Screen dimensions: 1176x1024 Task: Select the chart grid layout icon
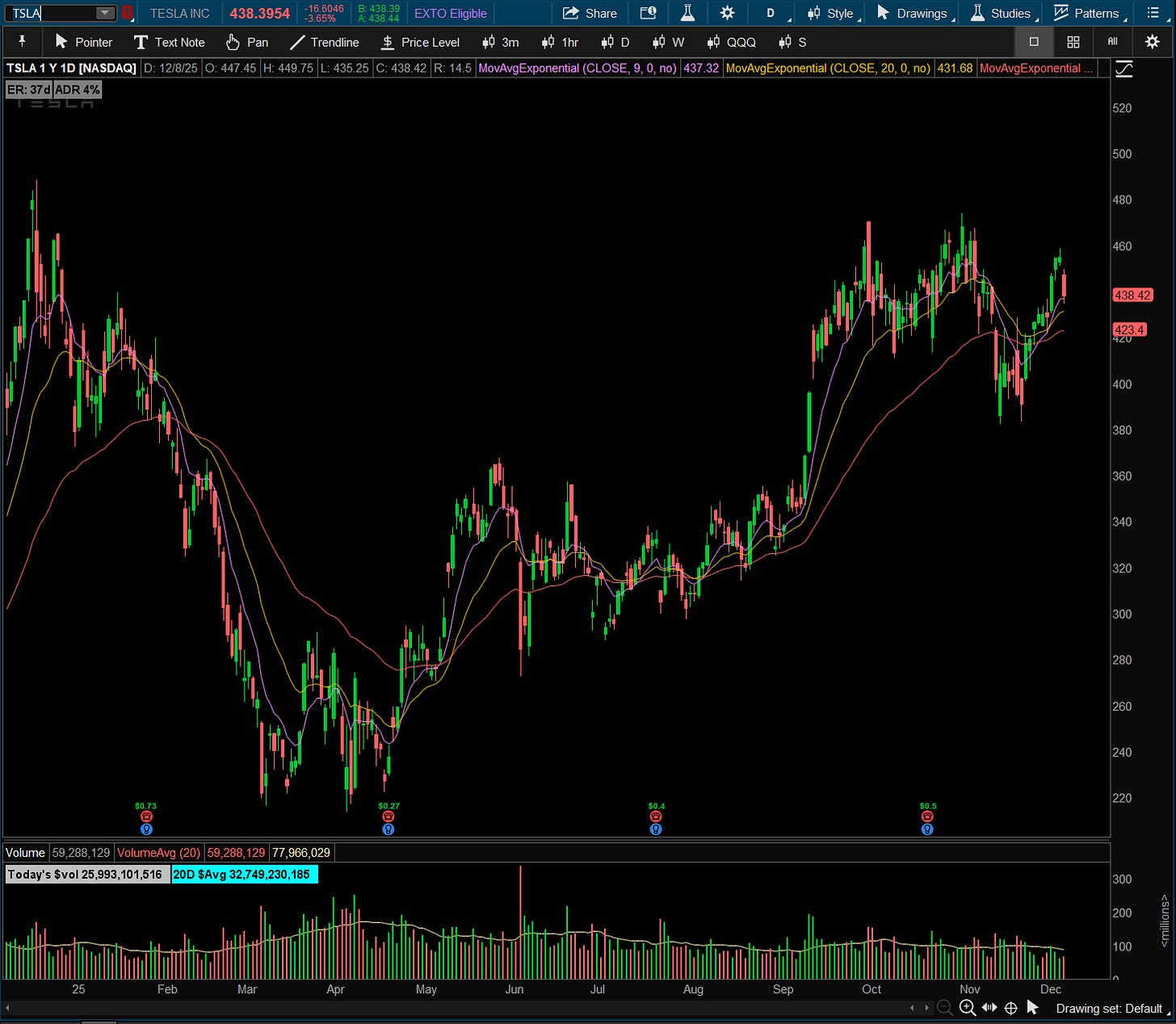(1073, 41)
